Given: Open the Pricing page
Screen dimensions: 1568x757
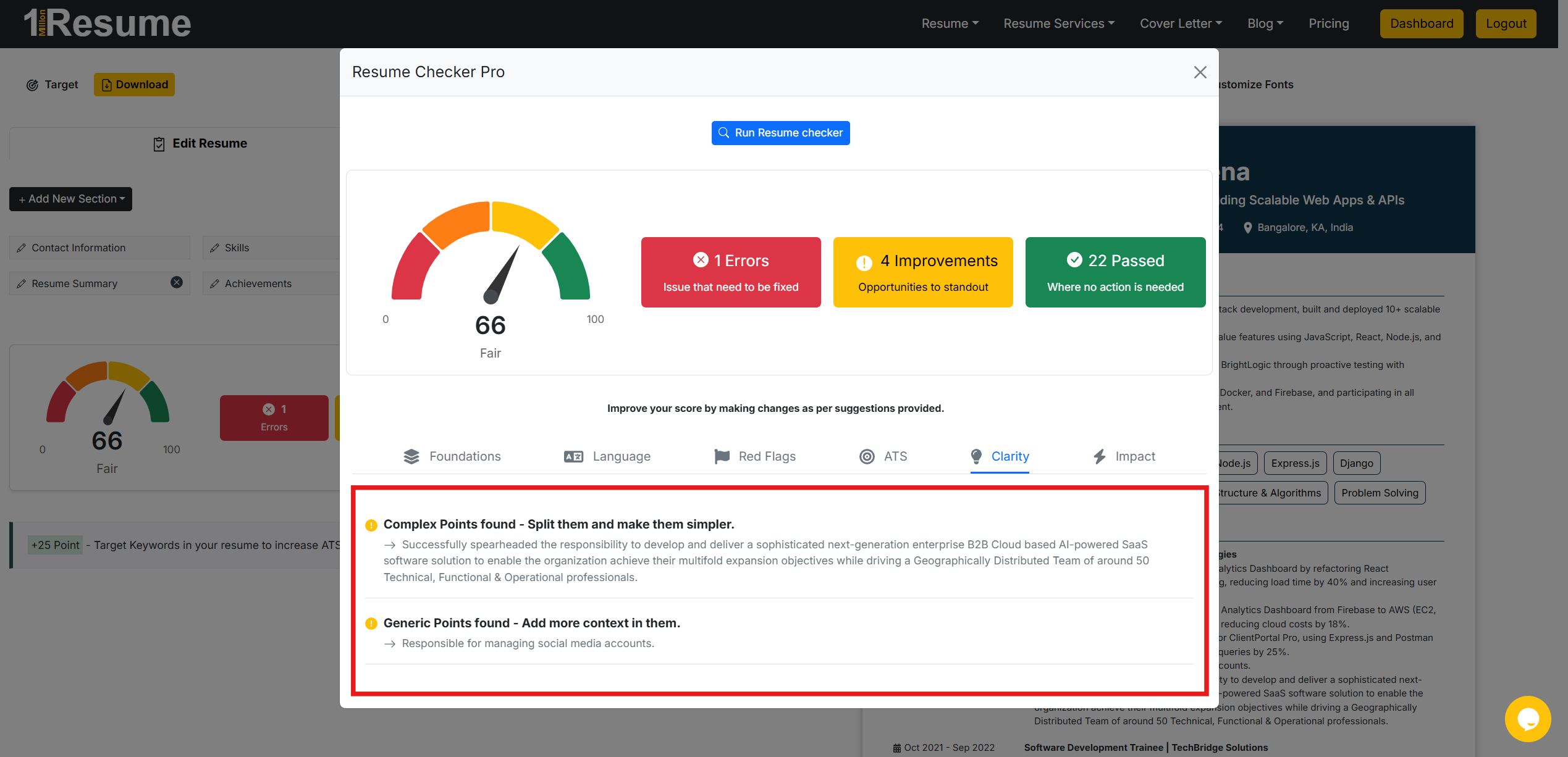Looking at the screenshot, I should 1328,23.
